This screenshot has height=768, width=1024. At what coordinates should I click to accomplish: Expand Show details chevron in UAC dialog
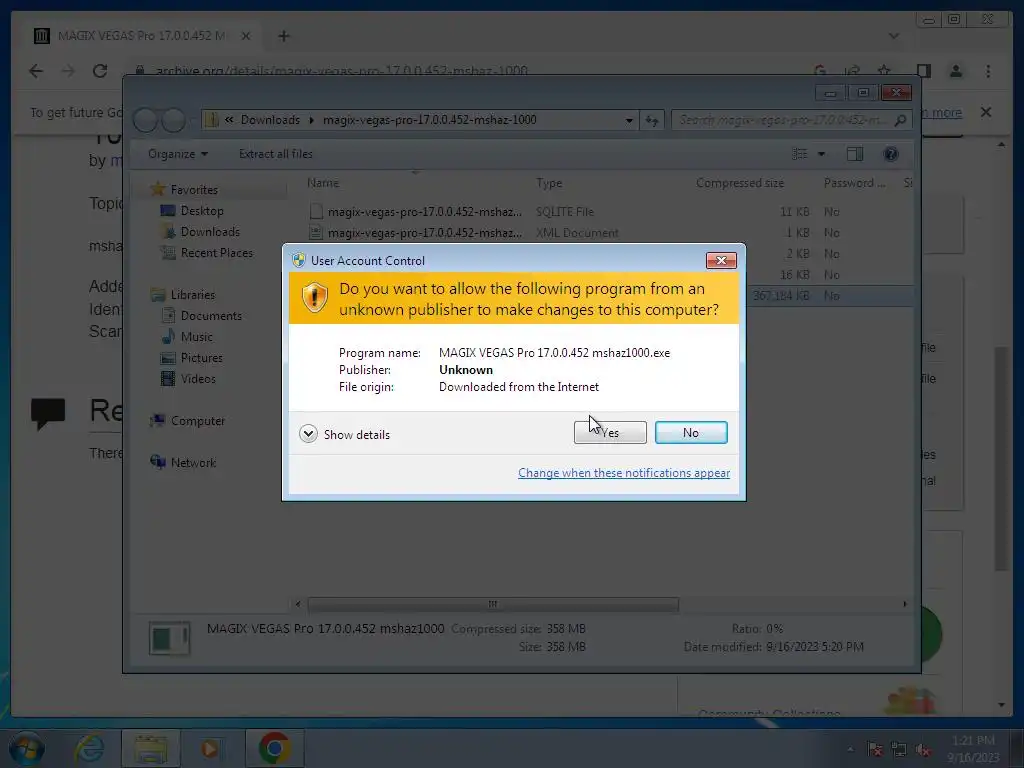coord(308,434)
